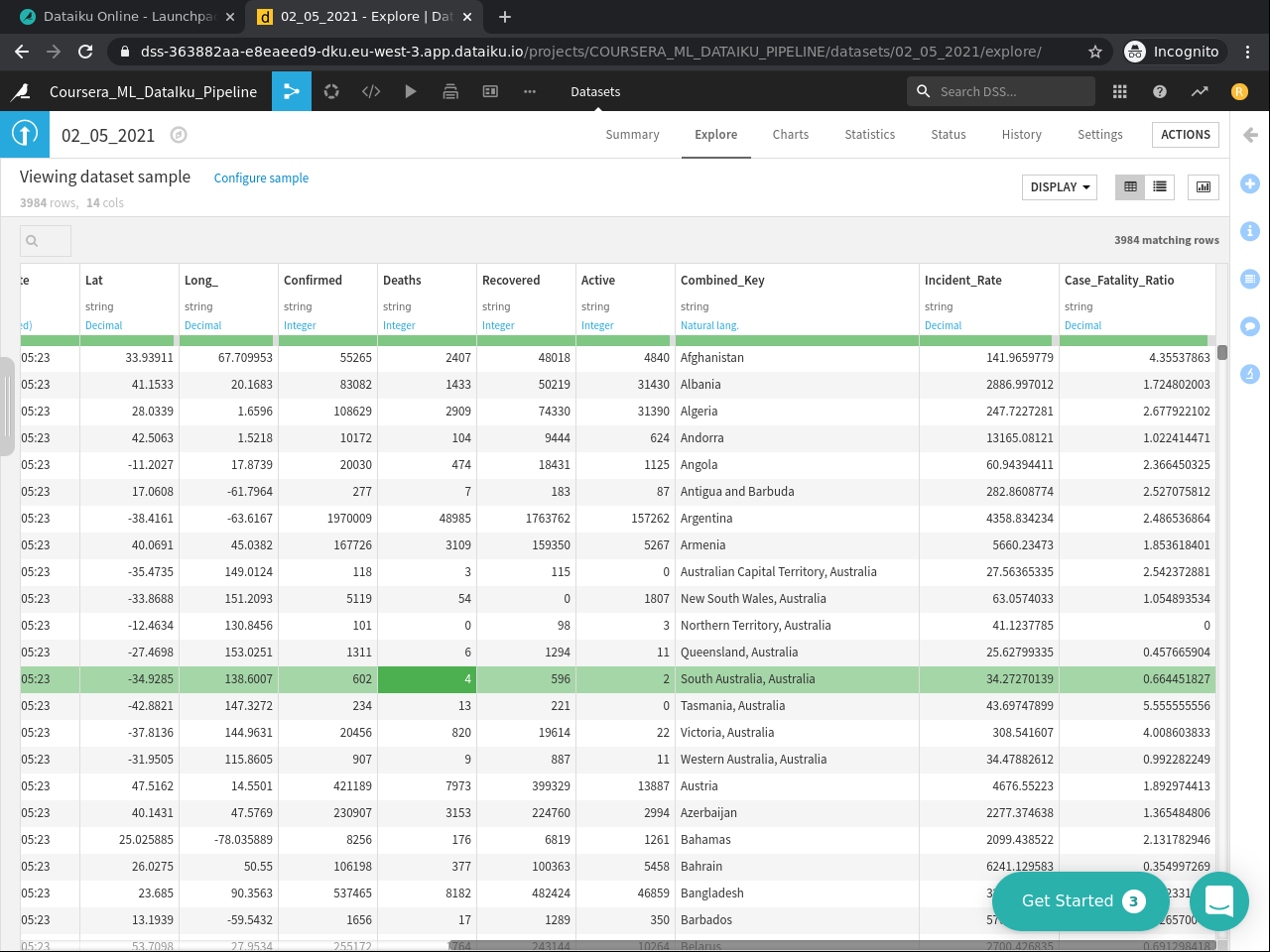The image size is (1270, 952).
Task: Switch to column list view toggle
Action: [1160, 186]
